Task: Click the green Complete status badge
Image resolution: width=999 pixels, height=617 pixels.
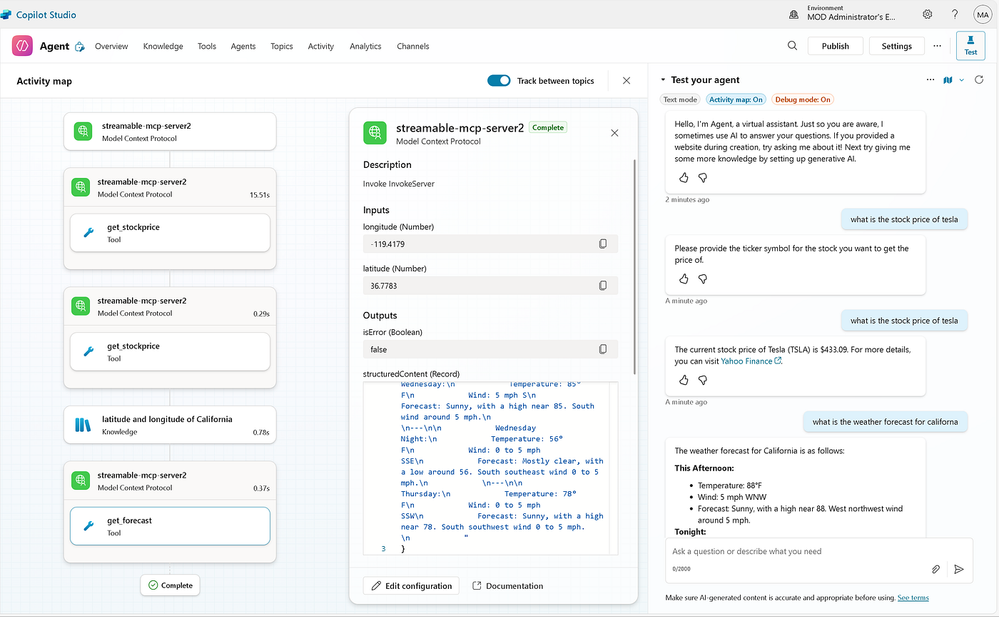Action: pos(548,127)
